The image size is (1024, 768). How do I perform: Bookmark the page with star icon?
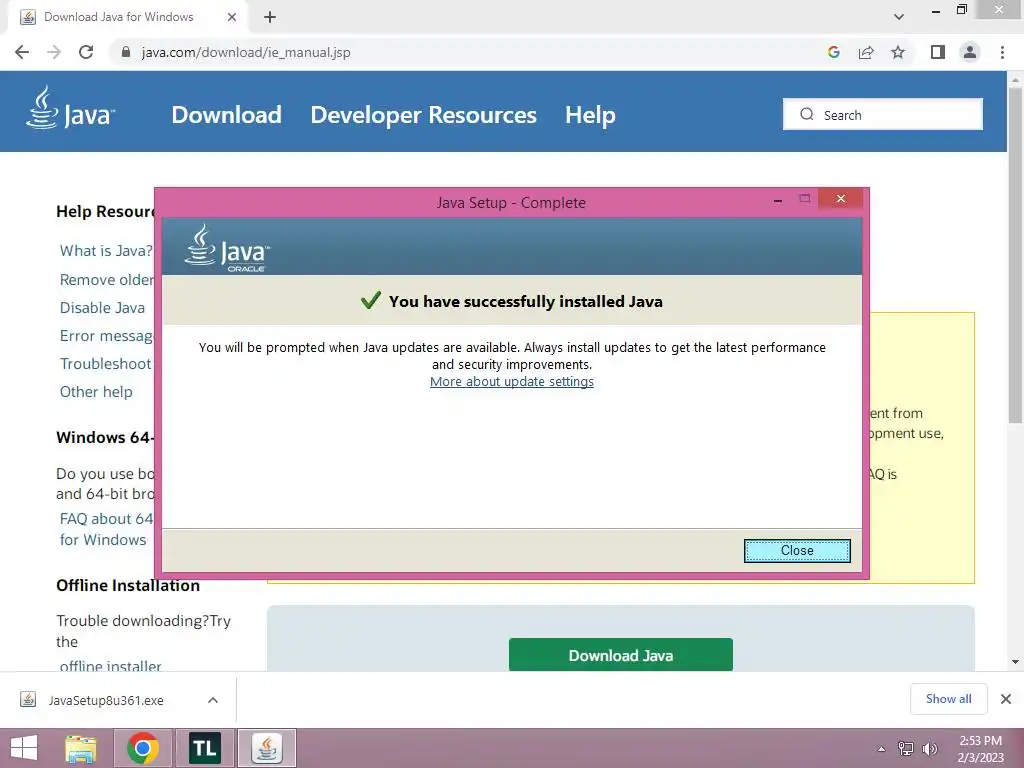pos(898,52)
